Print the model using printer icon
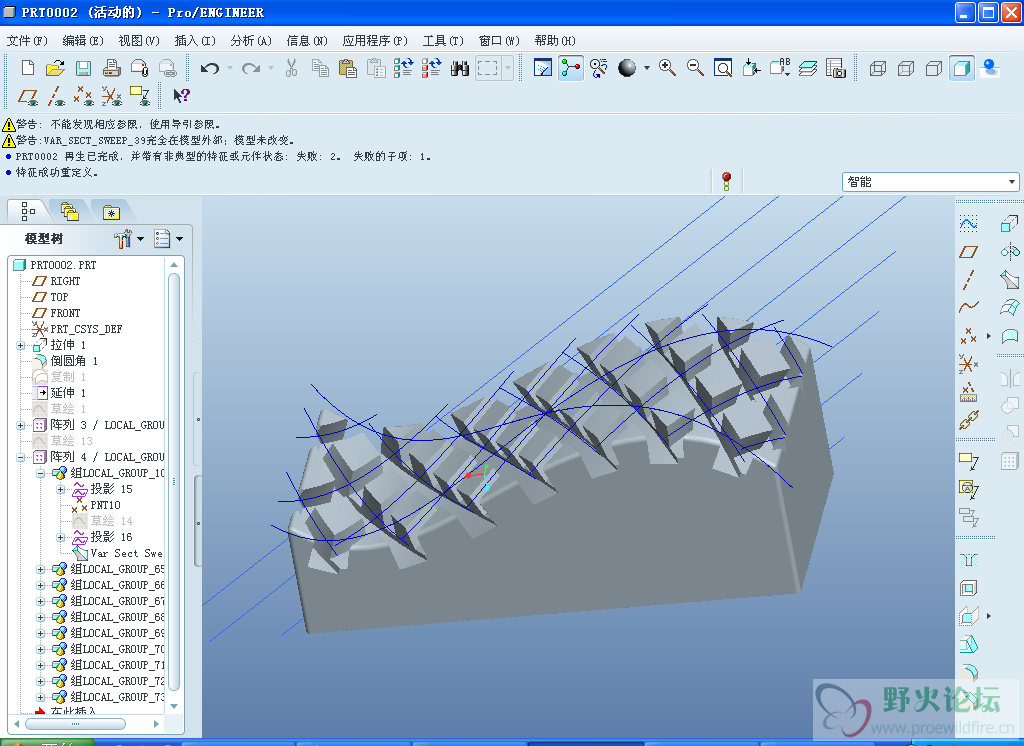The height and width of the screenshot is (746, 1024). pyautogui.click(x=111, y=68)
